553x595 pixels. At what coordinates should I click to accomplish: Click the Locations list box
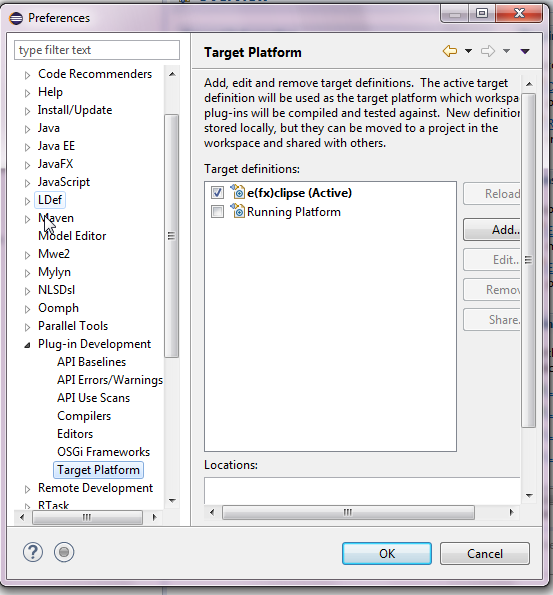click(362, 491)
